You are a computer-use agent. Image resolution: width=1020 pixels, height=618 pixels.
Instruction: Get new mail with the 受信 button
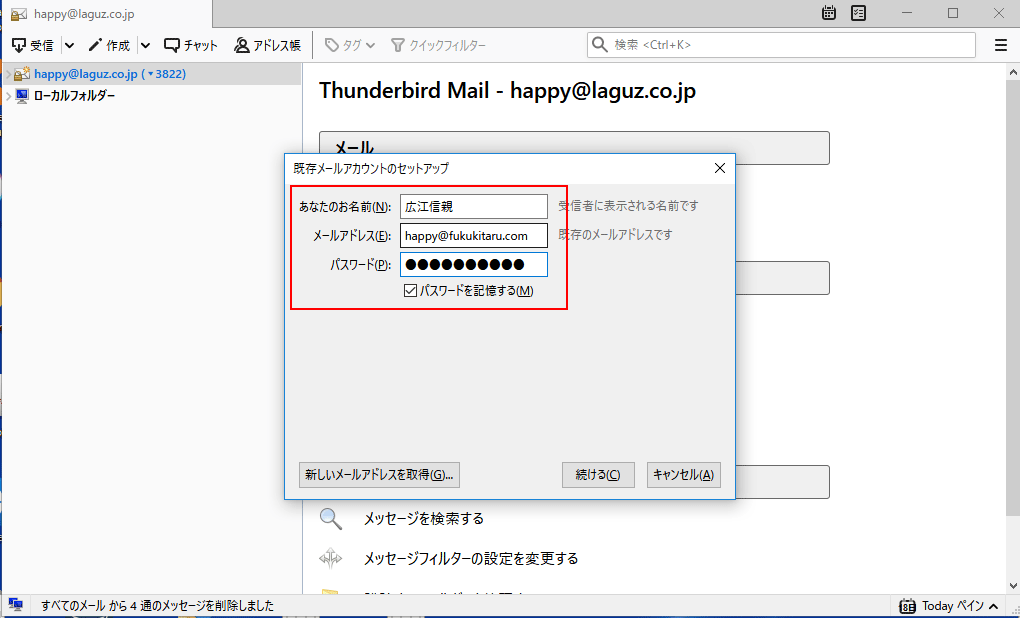coord(33,46)
